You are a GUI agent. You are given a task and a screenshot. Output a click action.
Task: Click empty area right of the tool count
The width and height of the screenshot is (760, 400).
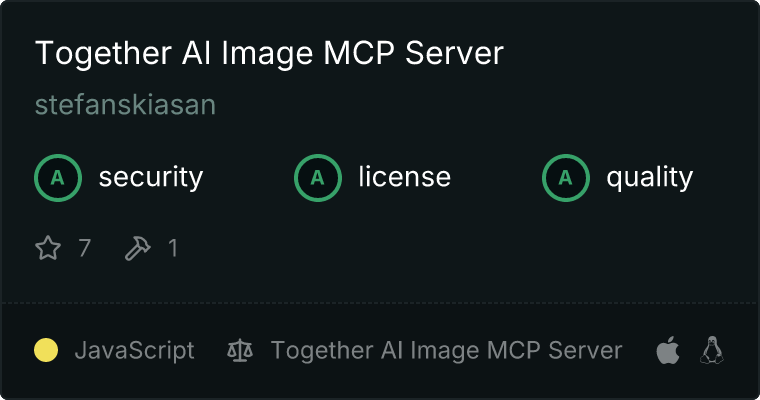click(436, 248)
